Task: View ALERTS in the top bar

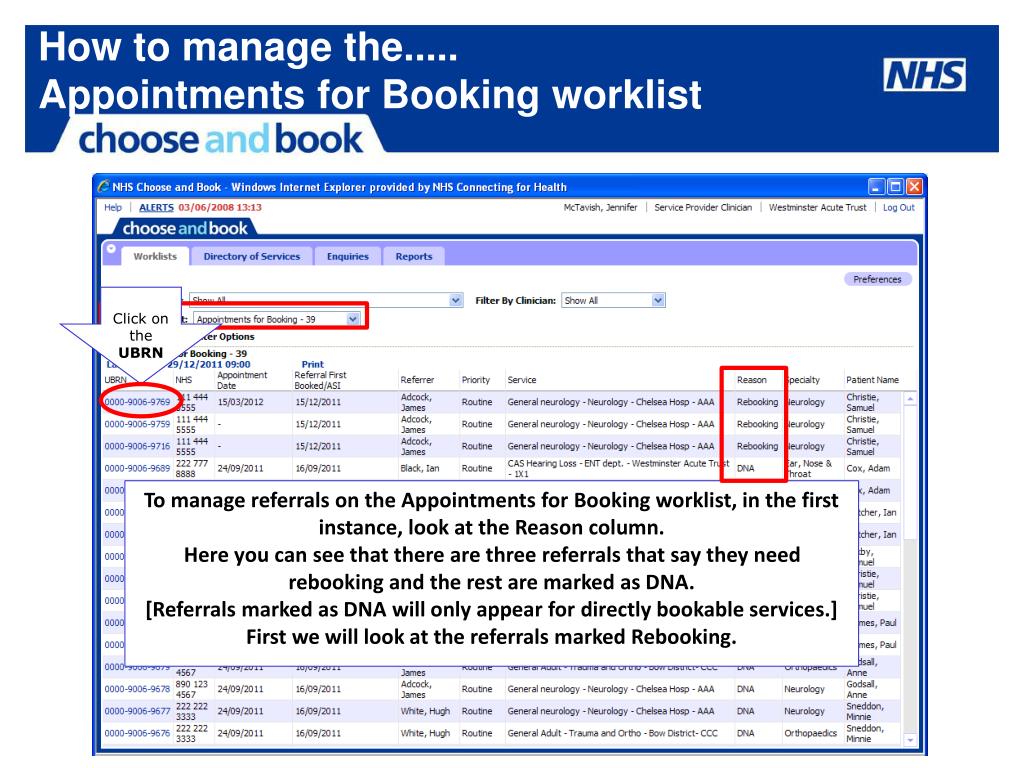Action: [156, 207]
